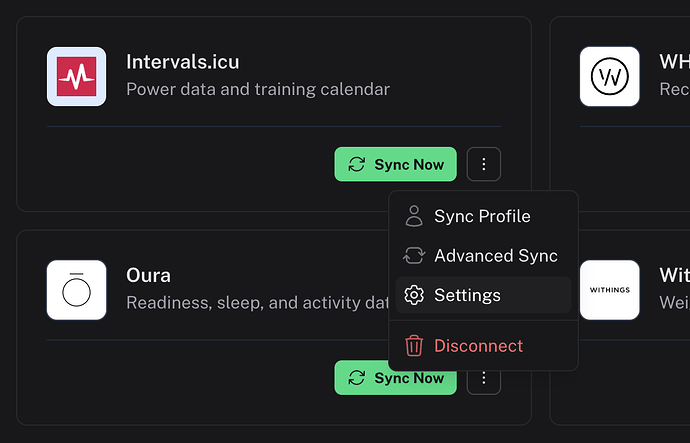Open the Oura three-dot options menu

click(x=484, y=378)
